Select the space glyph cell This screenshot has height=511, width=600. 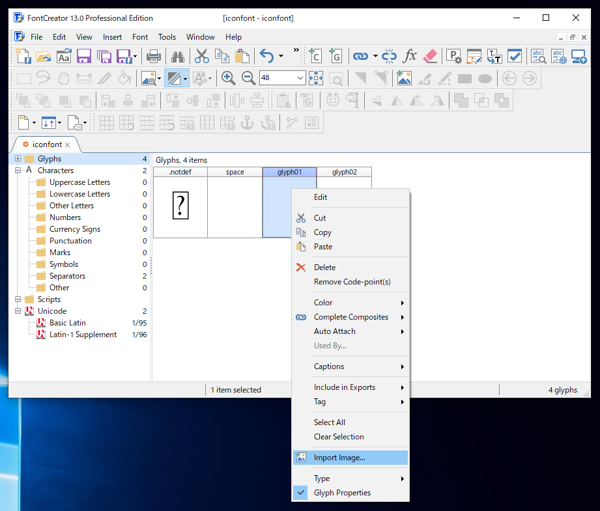point(235,202)
